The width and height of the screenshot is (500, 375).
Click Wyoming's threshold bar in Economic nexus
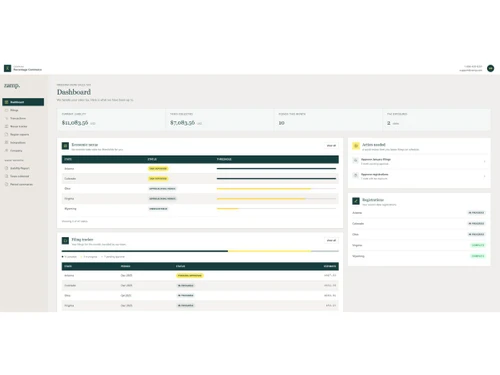click(276, 209)
